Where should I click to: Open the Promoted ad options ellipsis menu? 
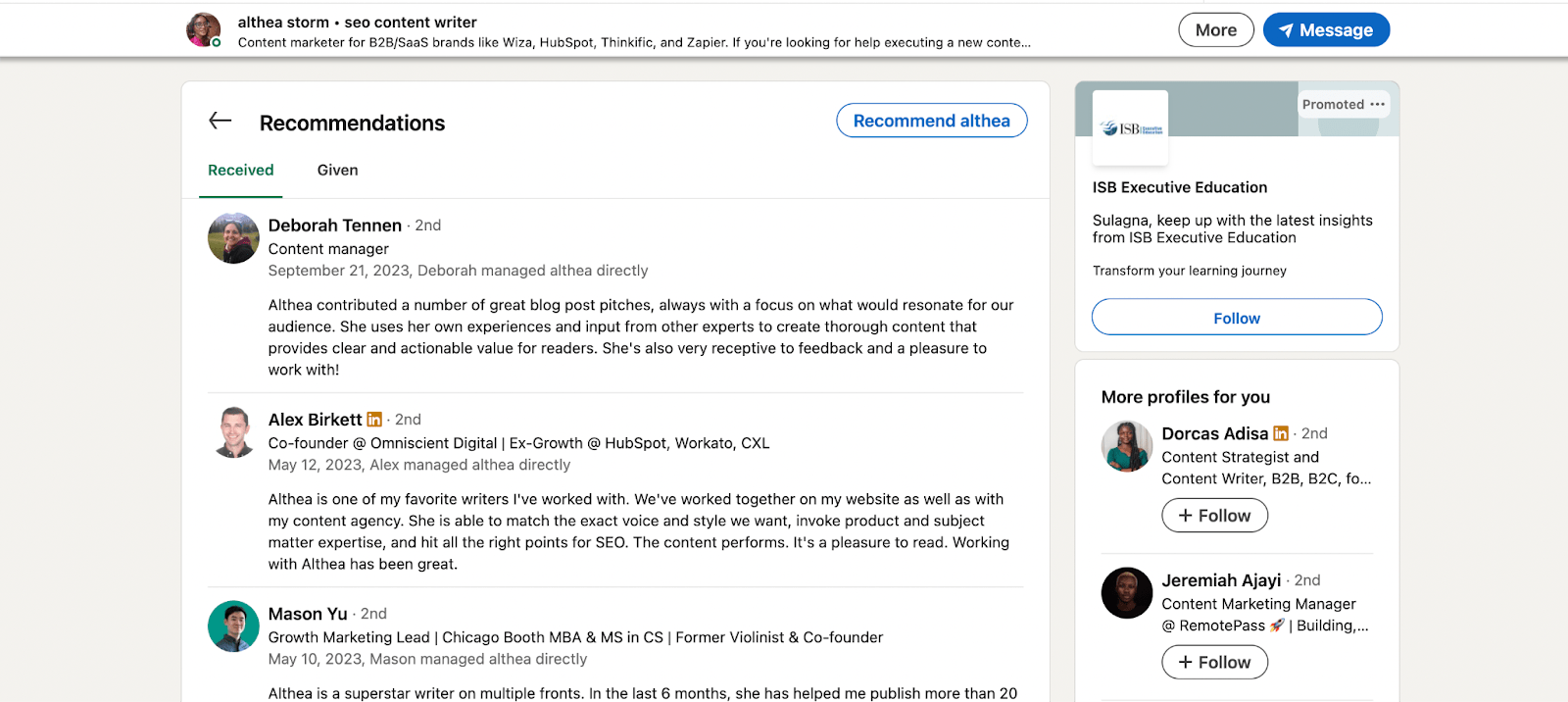point(1378,103)
